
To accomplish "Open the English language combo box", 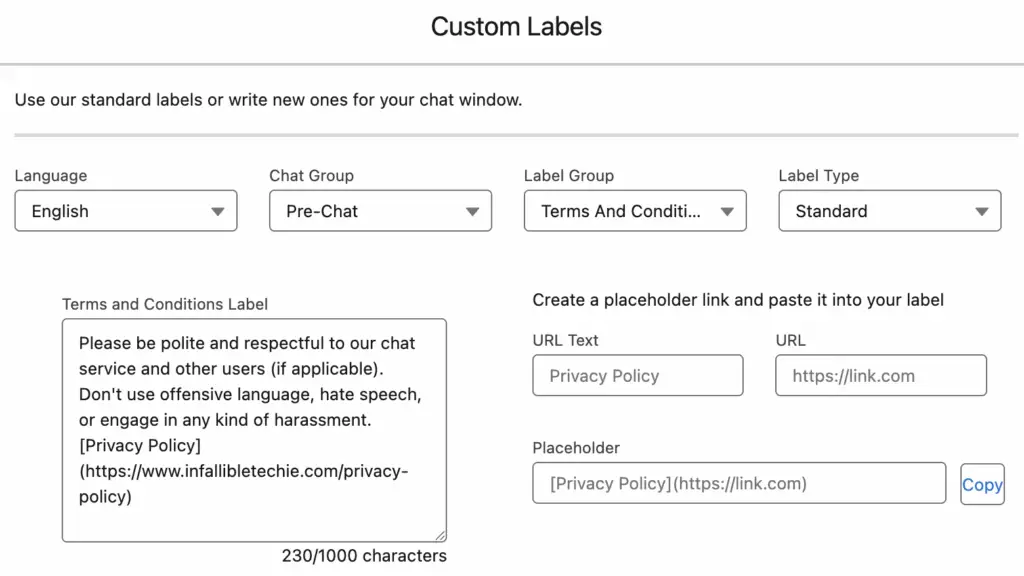I will [x=126, y=211].
